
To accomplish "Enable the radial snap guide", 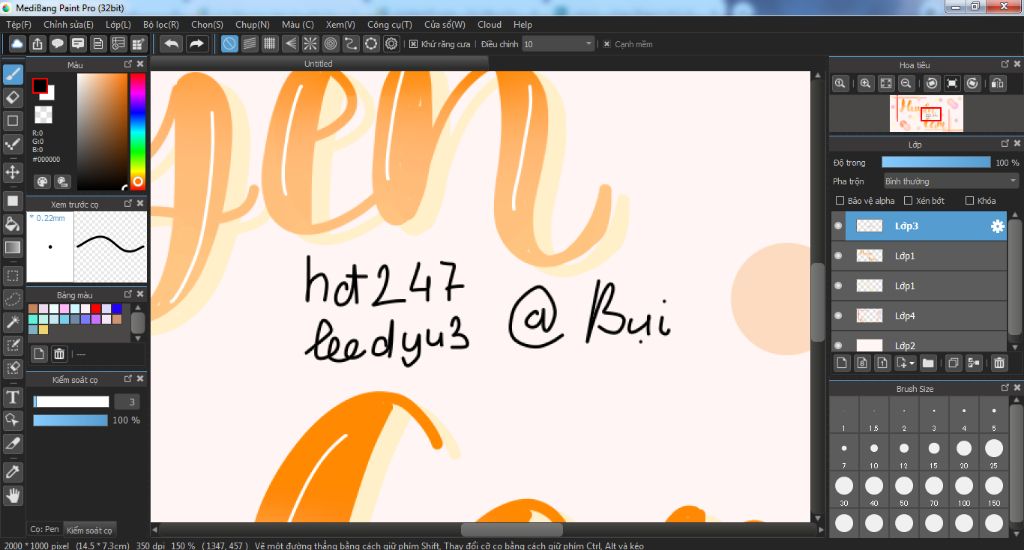I will [310, 44].
